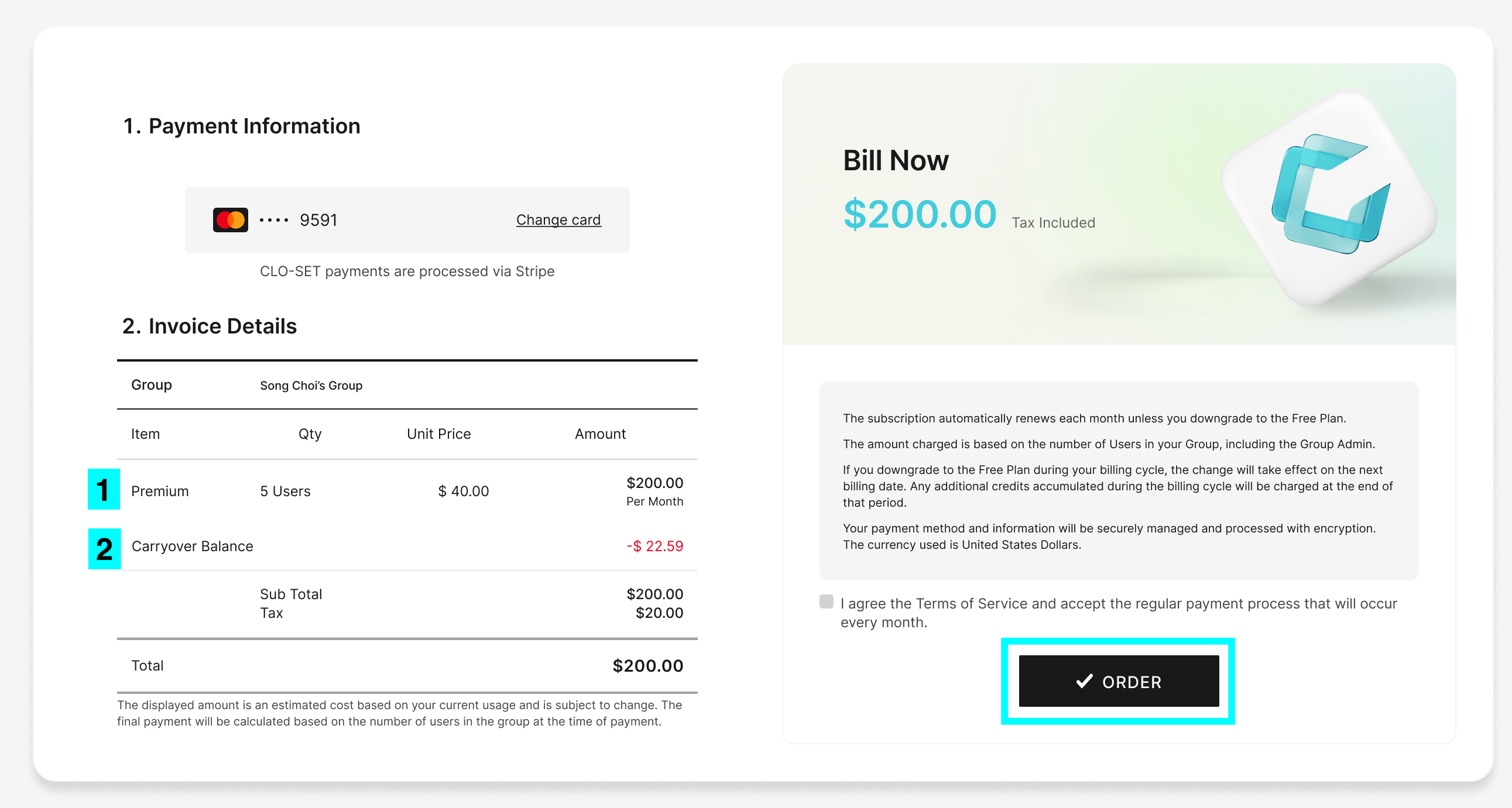Image resolution: width=1512 pixels, height=808 pixels.
Task: Click the Payment Information heading
Action: tap(241, 126)
